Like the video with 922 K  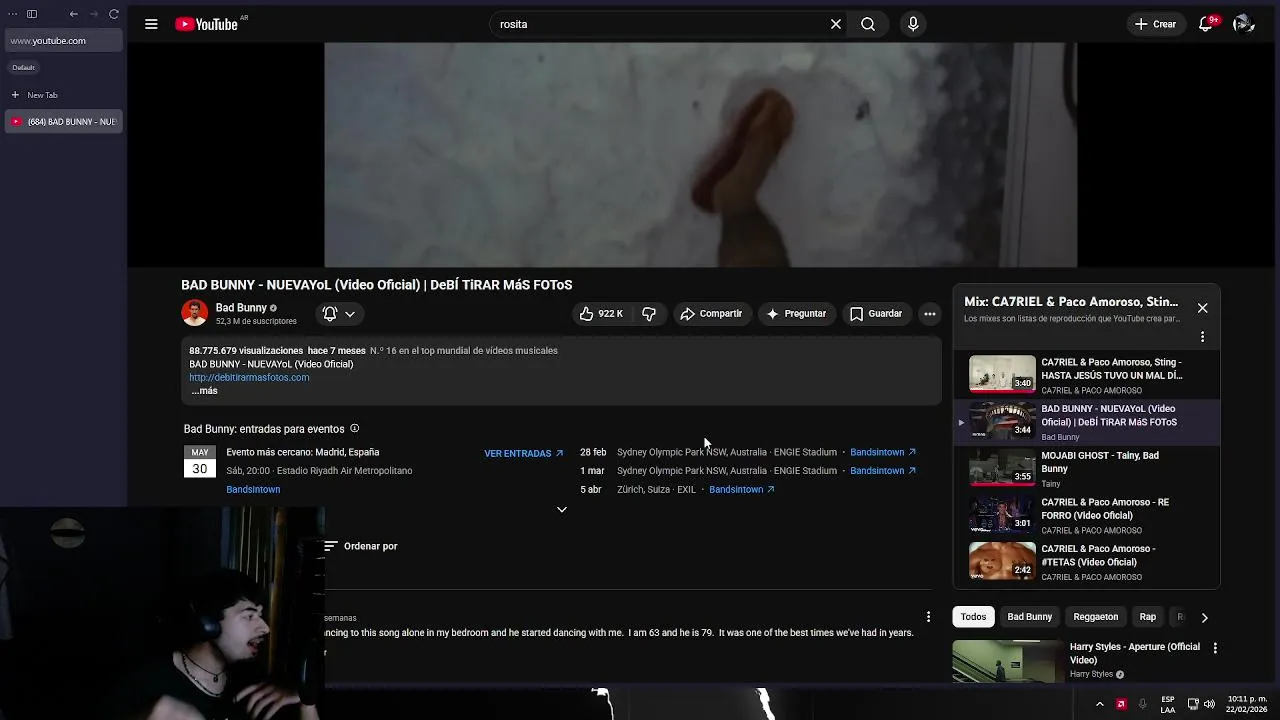coord(601,314)
